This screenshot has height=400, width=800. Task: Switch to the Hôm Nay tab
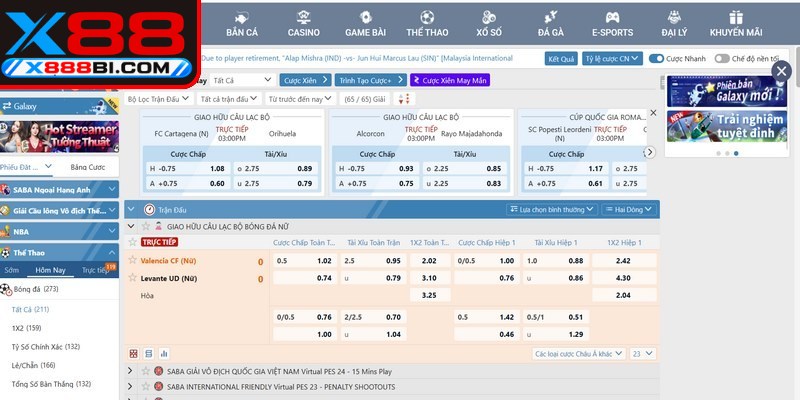click(x=51, y=270)
